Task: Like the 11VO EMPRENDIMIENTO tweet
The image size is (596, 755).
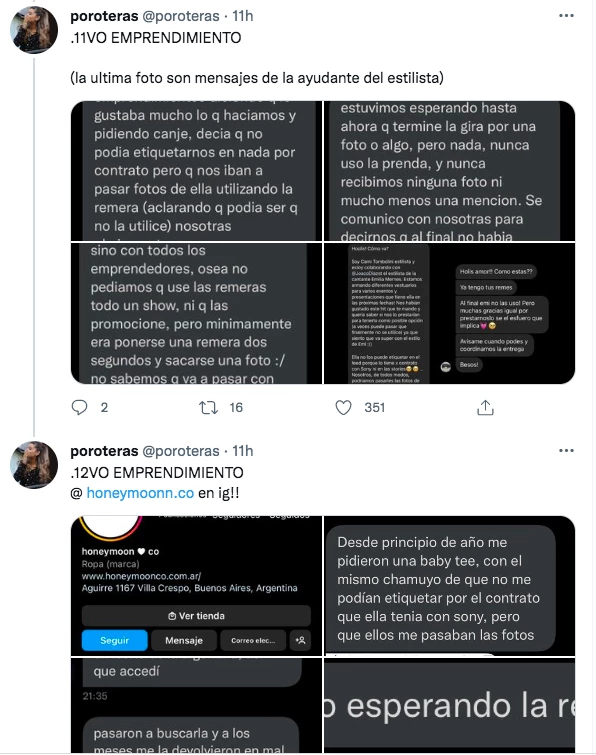Action: [343, 408]
